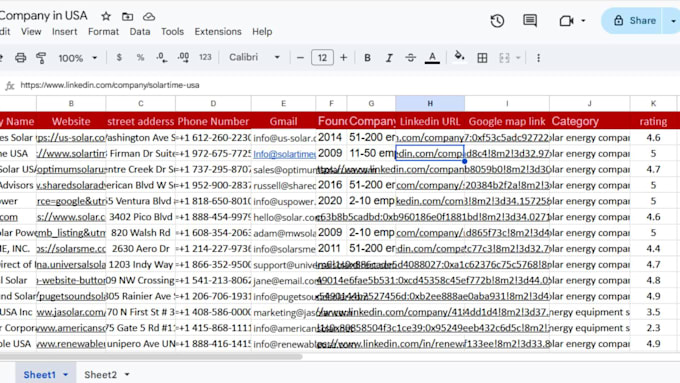680x383 pixels.
Task: Toggle italic formatting
Action: click(x=389, y=58)
